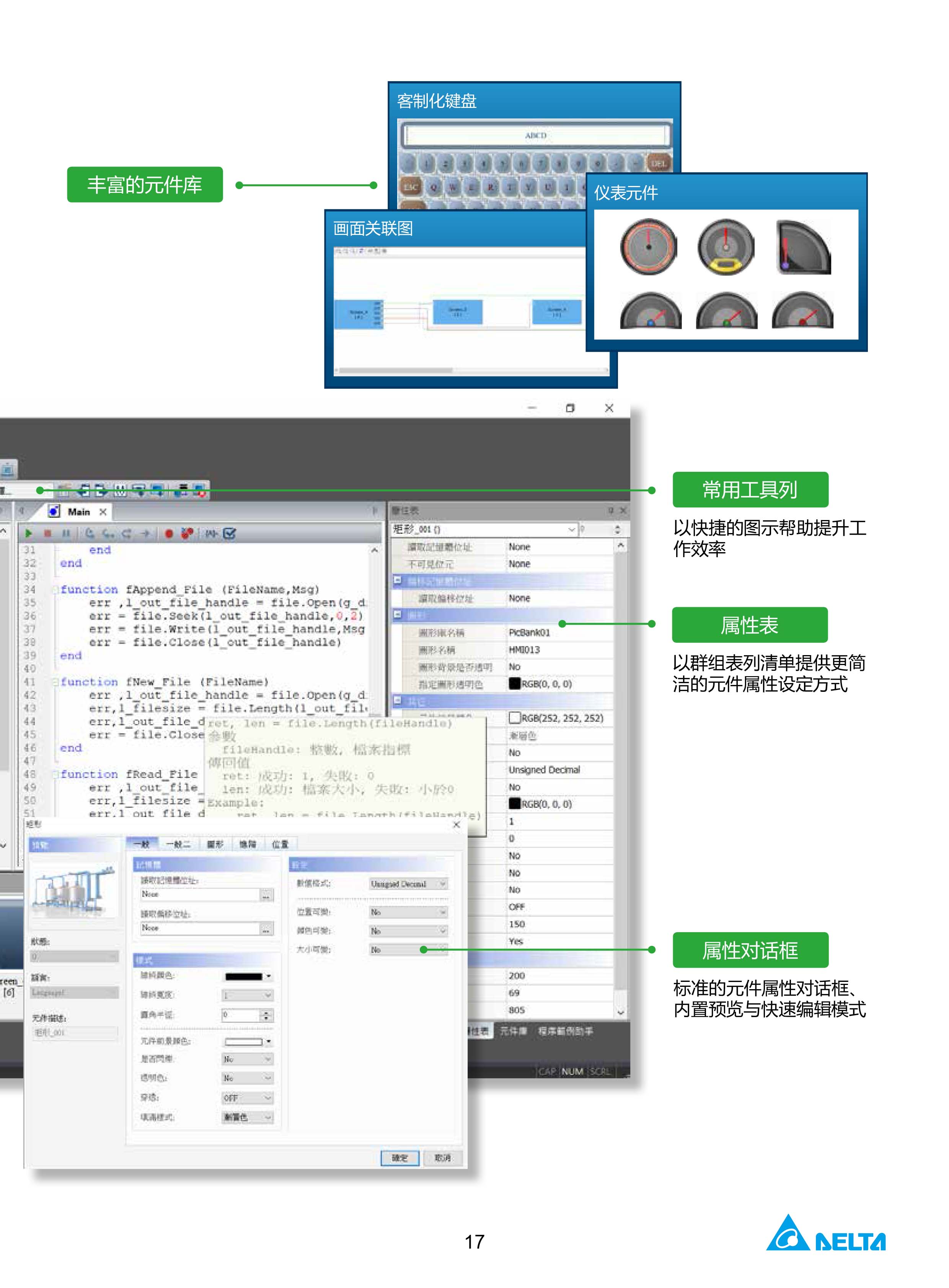Open browse button for read memory address
Viewport: 949px width, 1288px height.
(x=267, y=895)
